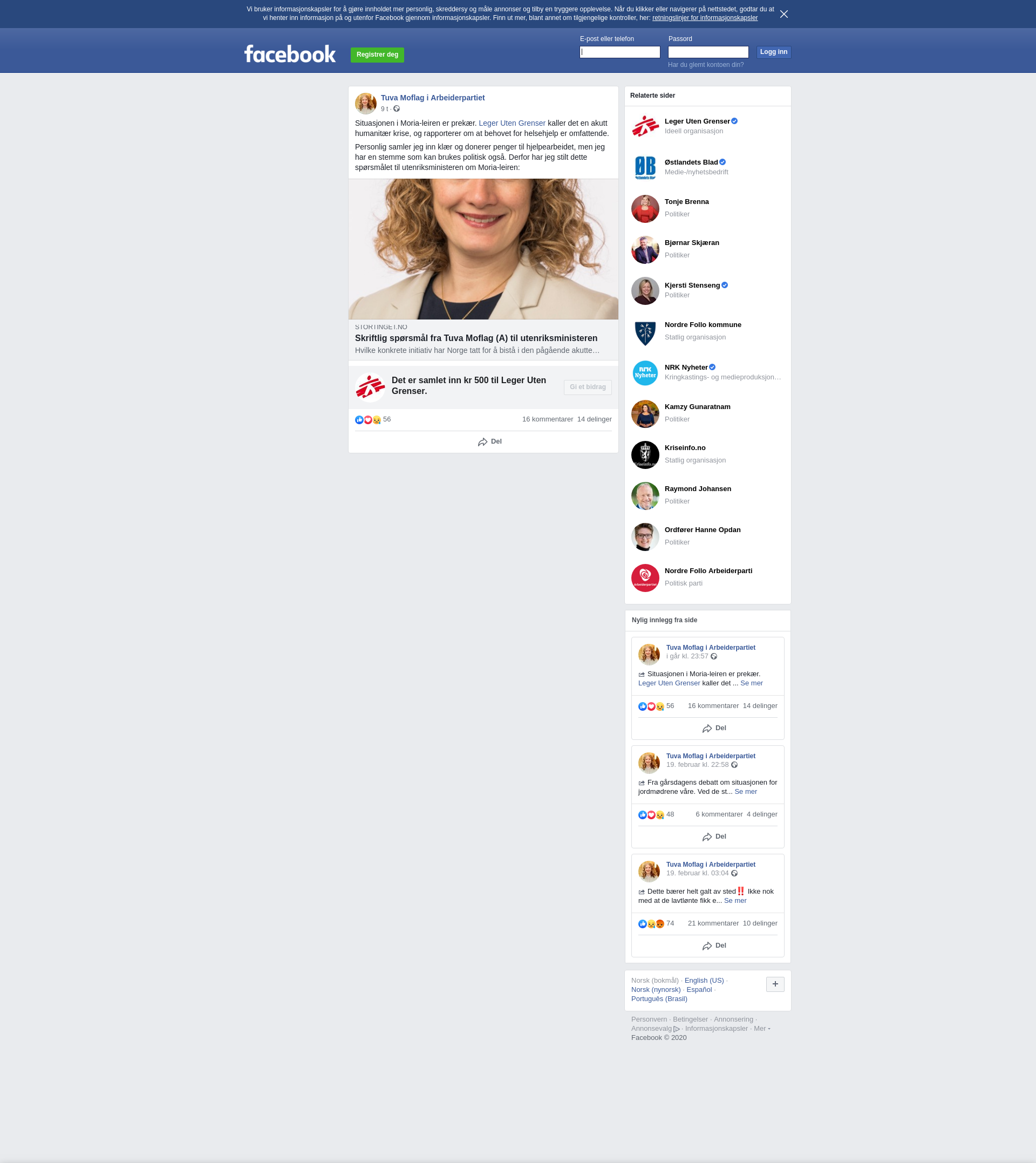Open '16 kommentarer' on the main post
The width and height of the screenshot is (1036, 1163).
click(547, 419)
